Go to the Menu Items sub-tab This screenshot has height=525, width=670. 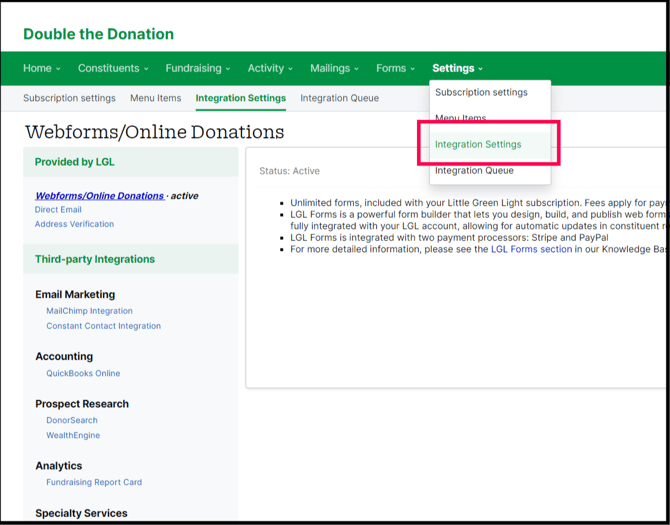click(x=156, y=98)
